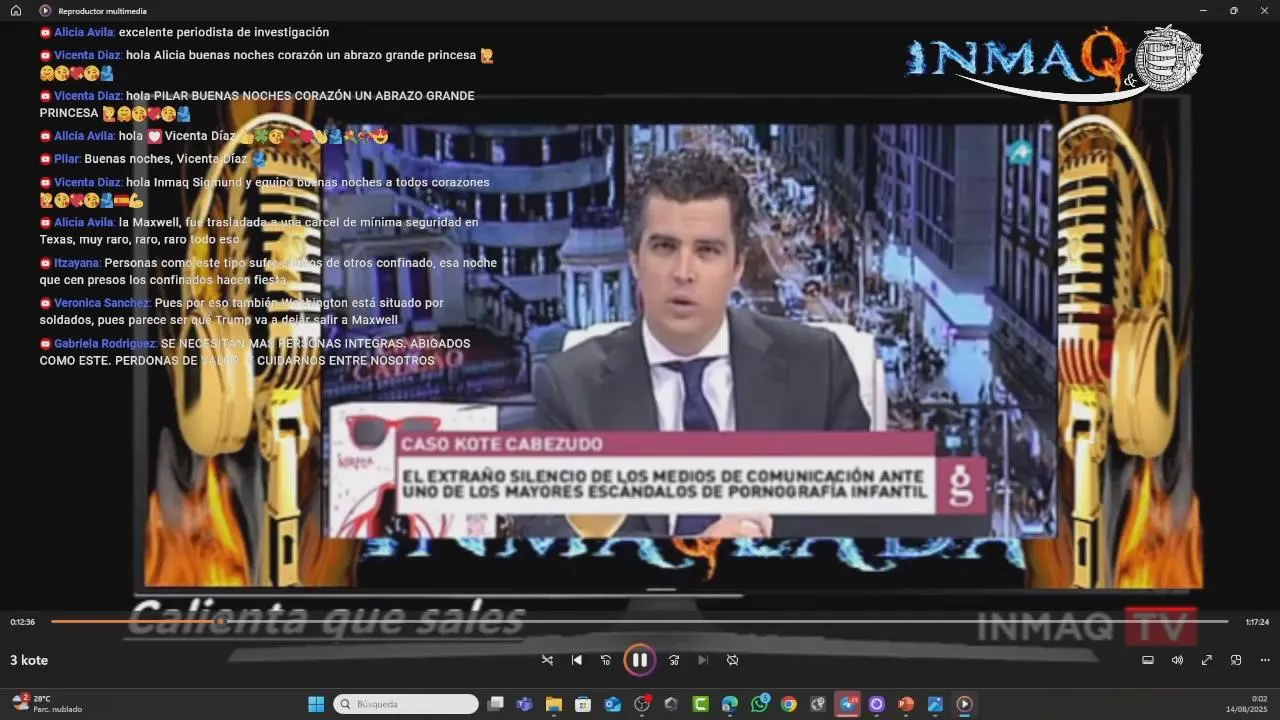
Task: Open WhatsApp from the taskbar
Action: click(x=760, y=704)
